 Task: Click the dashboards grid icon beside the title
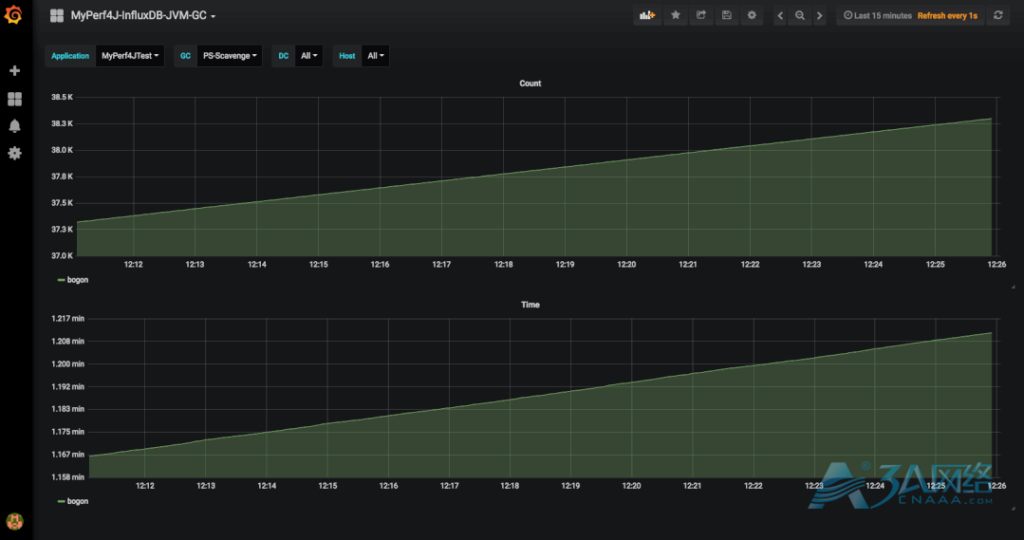click(x=57, y=15)
